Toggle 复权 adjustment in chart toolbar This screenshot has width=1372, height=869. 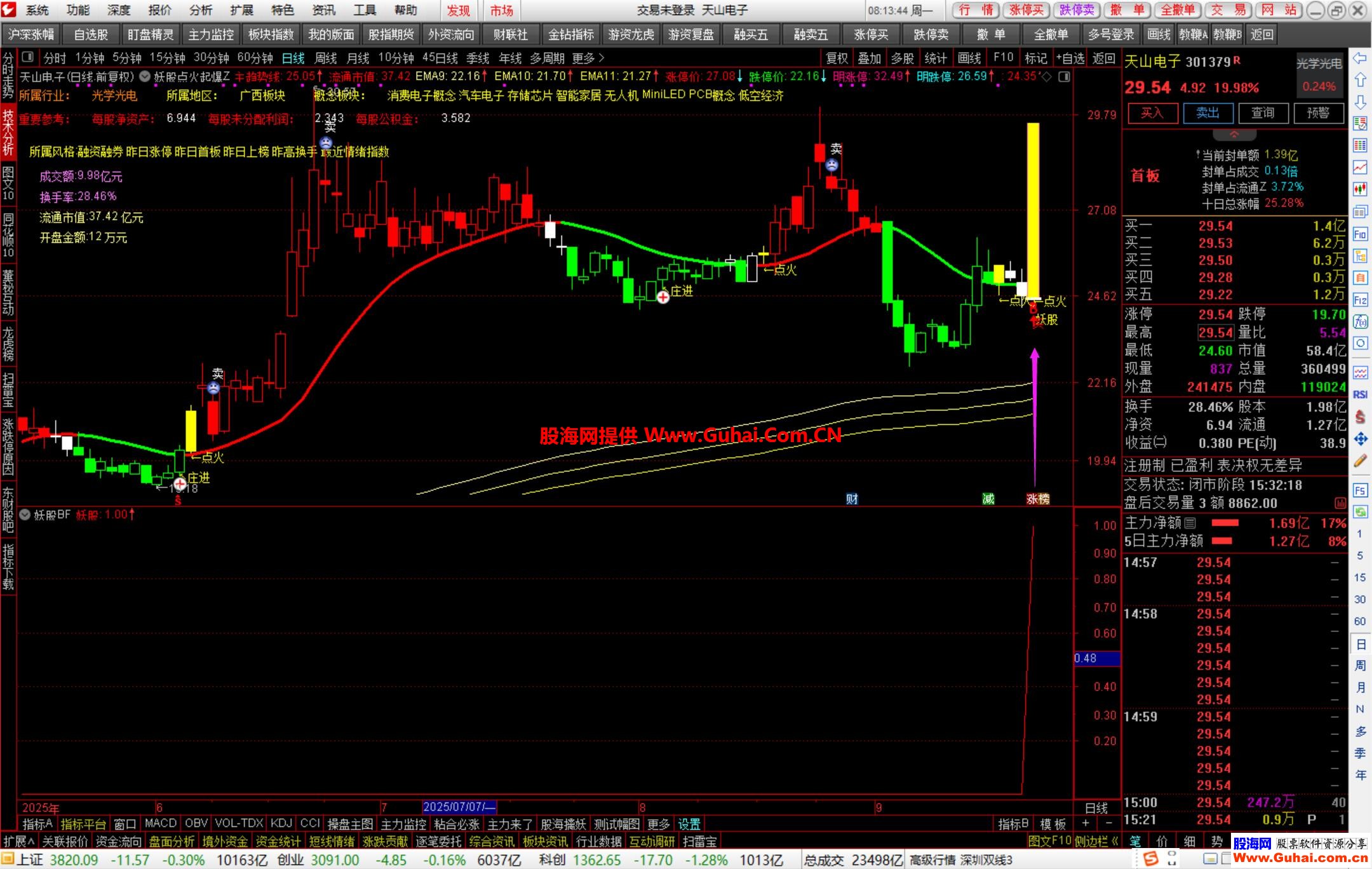click(837, 58)
